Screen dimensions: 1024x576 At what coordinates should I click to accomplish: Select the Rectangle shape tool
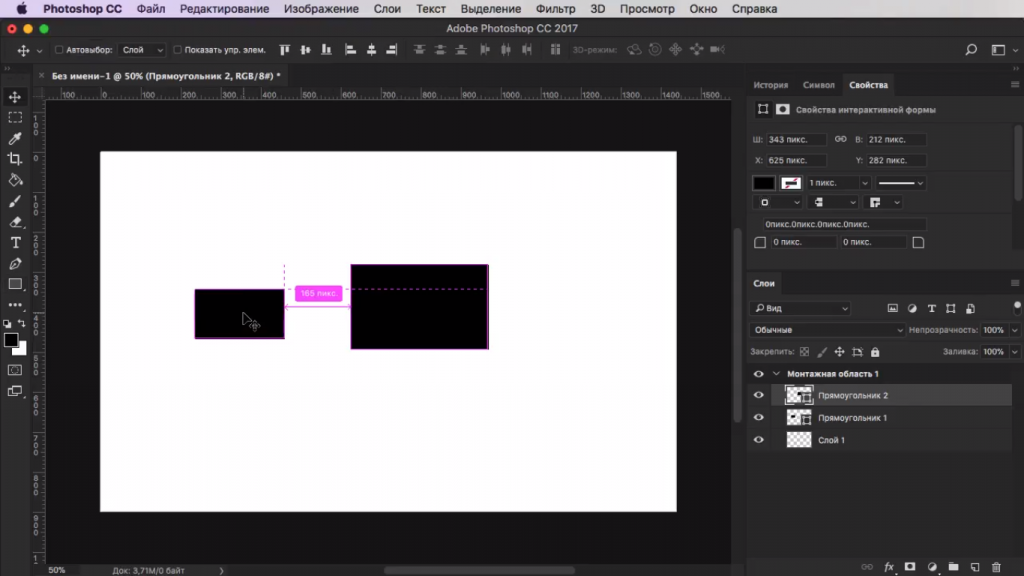15,285
